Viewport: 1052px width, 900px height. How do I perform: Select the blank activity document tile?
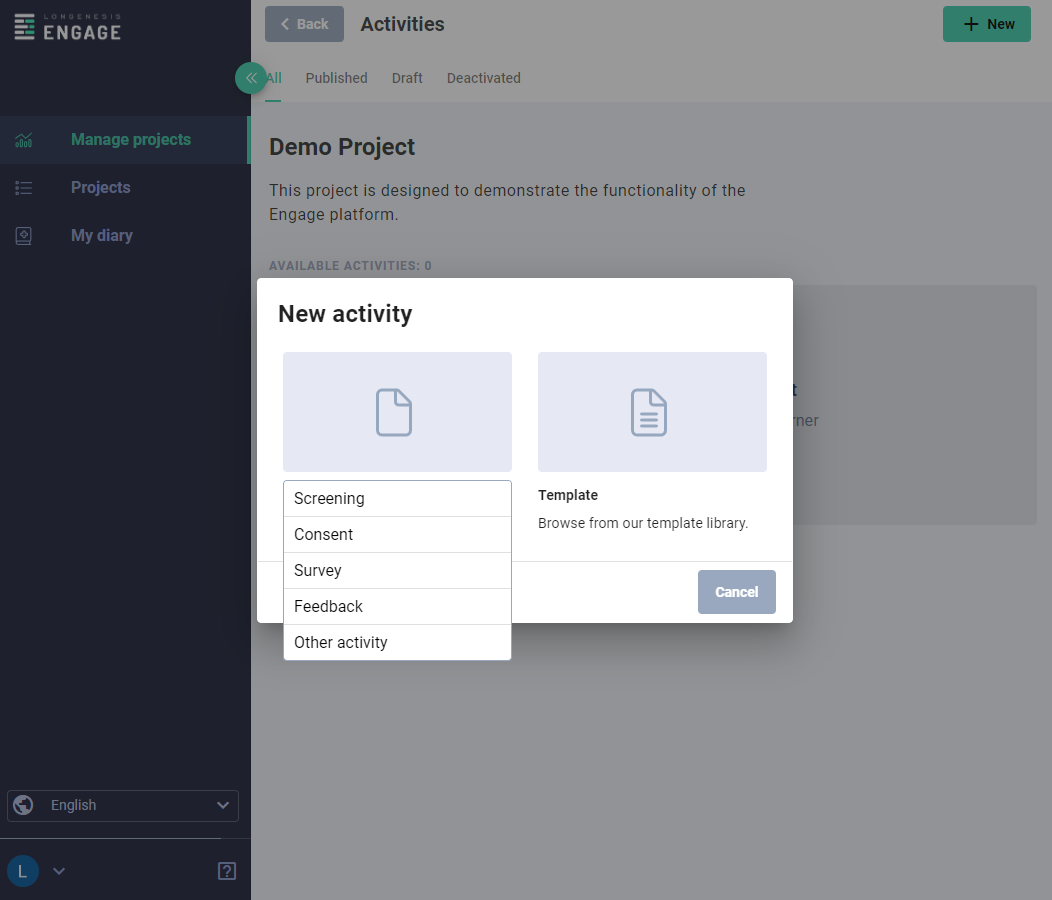click(x=397, y=412)
